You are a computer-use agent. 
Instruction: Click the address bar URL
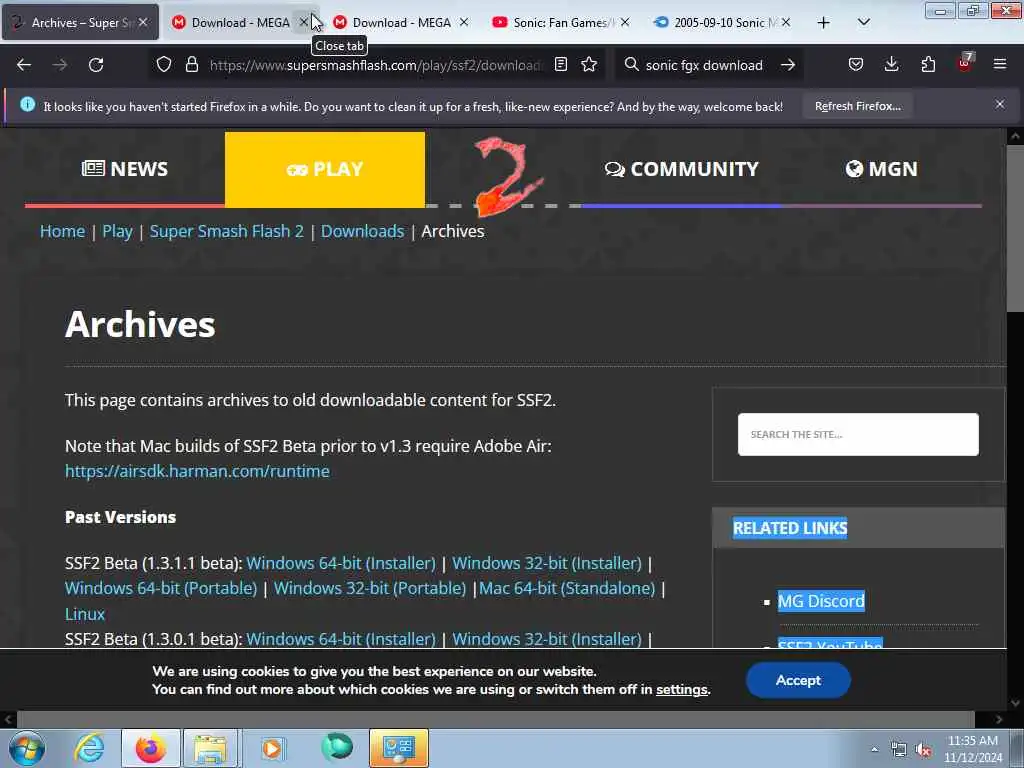[376, 65]
